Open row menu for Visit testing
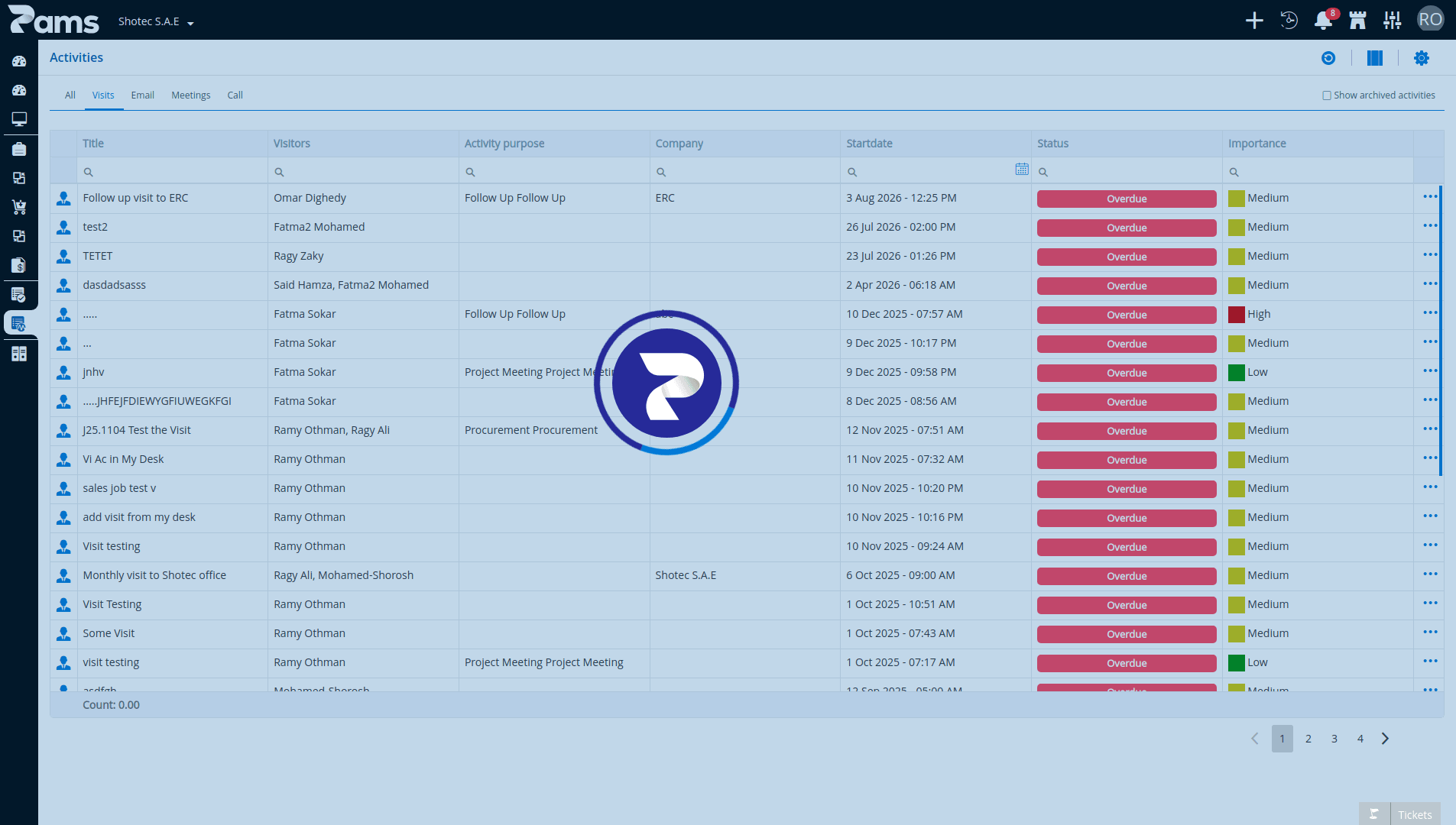 (1430, 545)
